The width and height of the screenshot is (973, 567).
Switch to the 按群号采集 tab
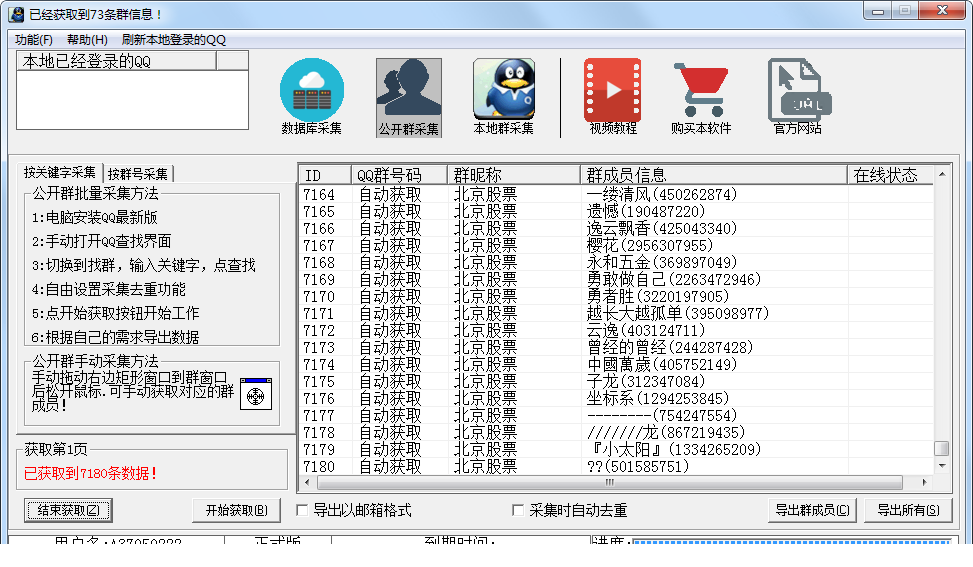pos(139,173)
